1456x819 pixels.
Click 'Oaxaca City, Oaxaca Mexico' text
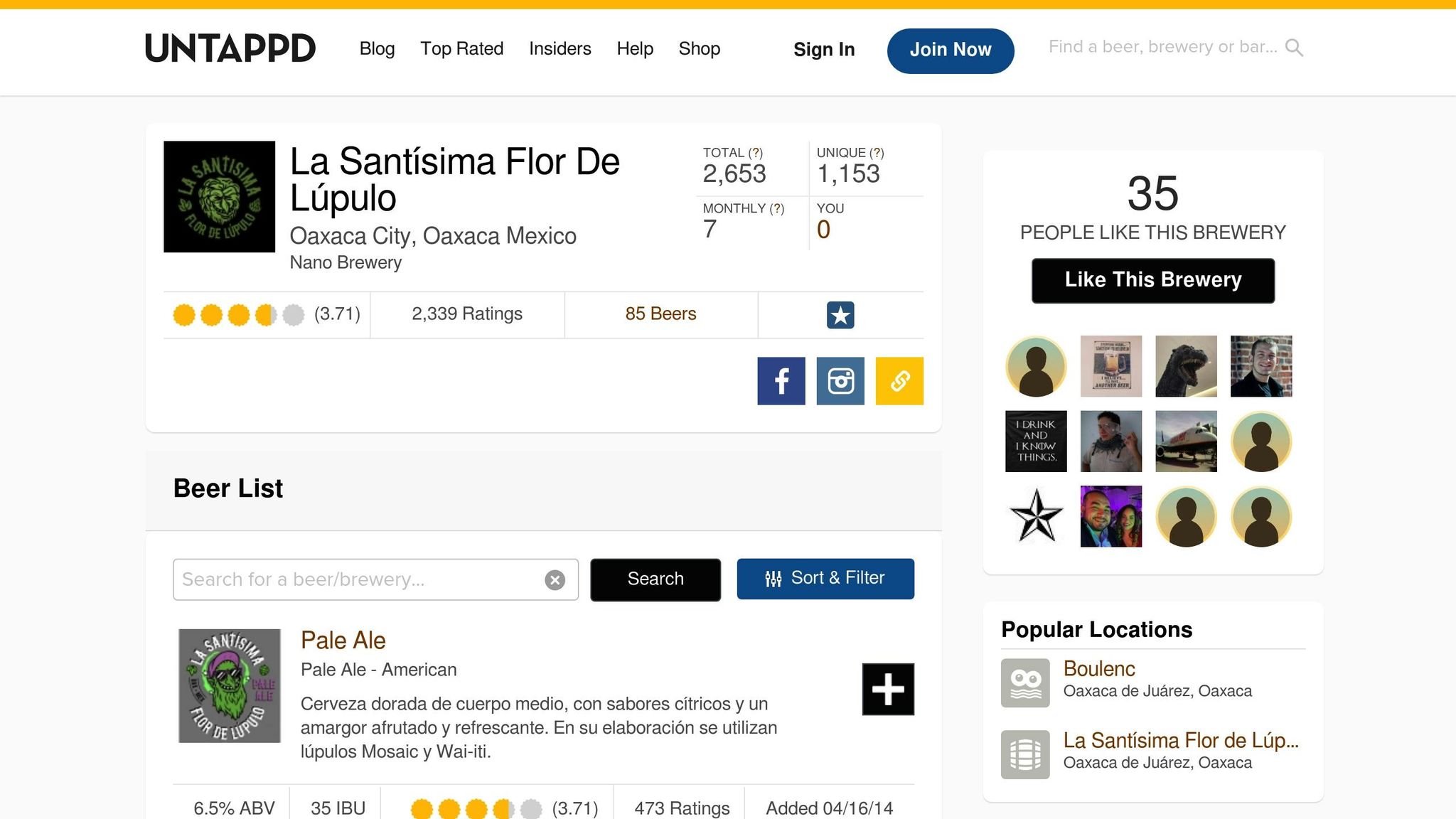click(433, 236)
